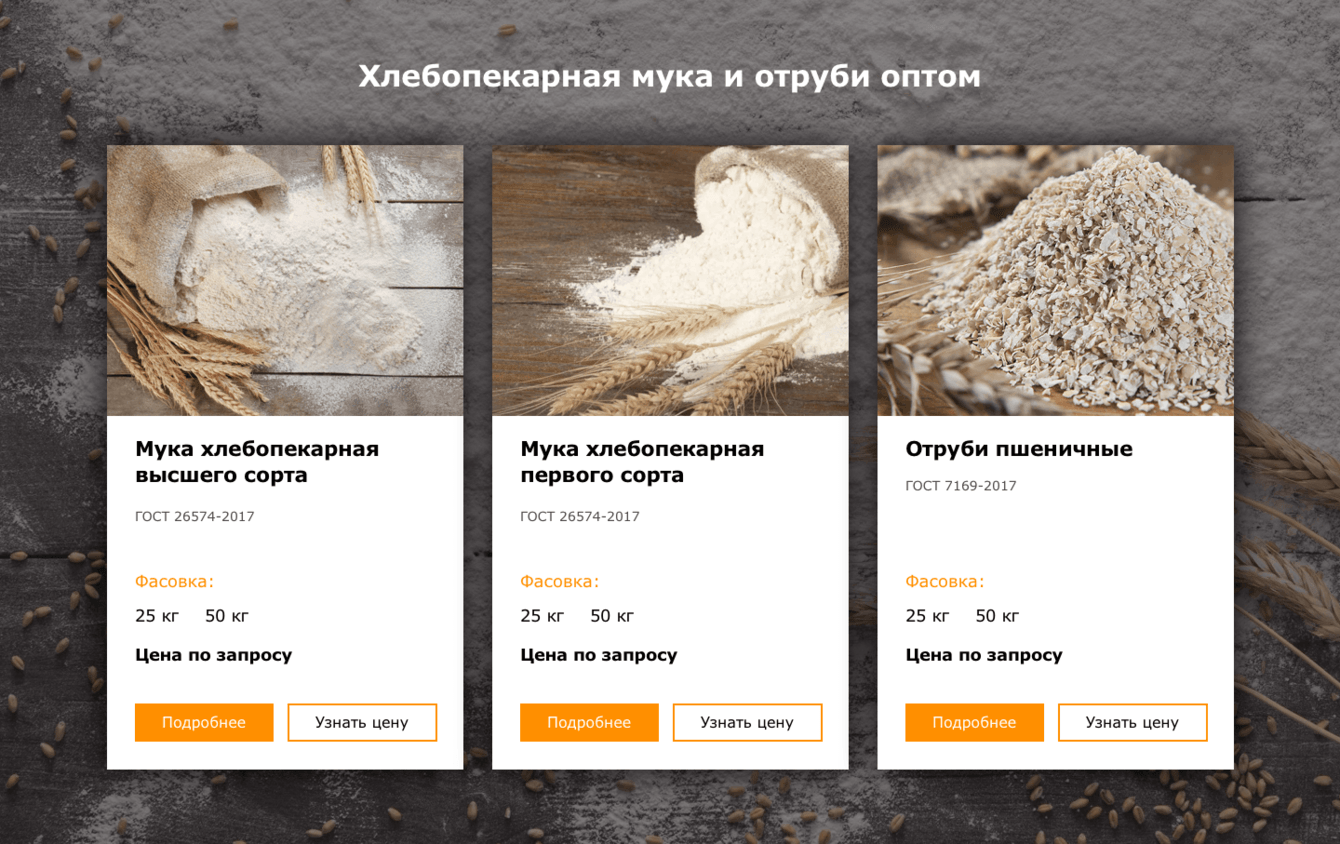Screen dimensions: 1340x844
Task: Open Подробнее for Отруби пшеничные
Action: (x=974, y=722)
